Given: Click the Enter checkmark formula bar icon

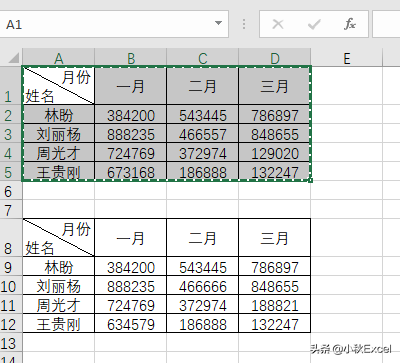Looking at the screenshot, I should (314, 24).
